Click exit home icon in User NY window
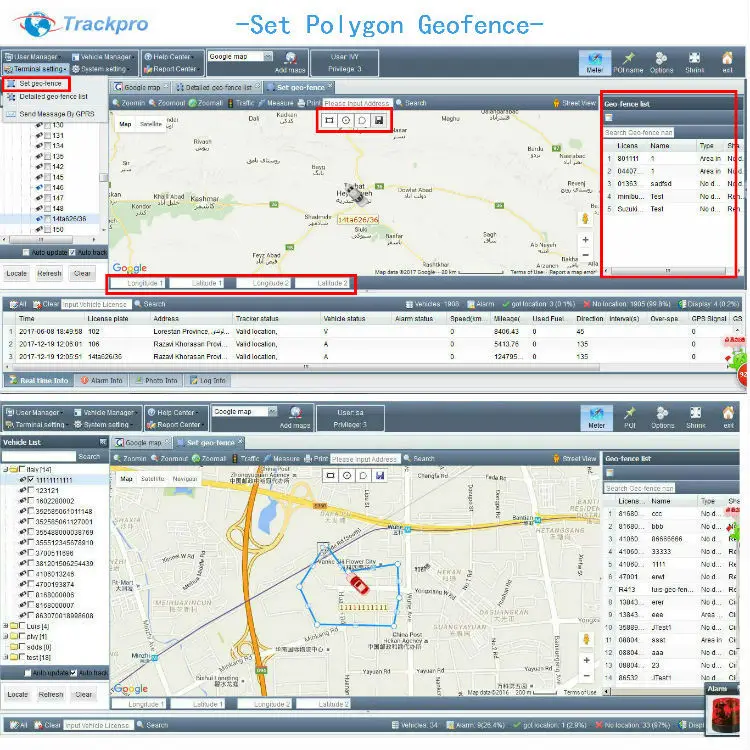 click(727, 58)
